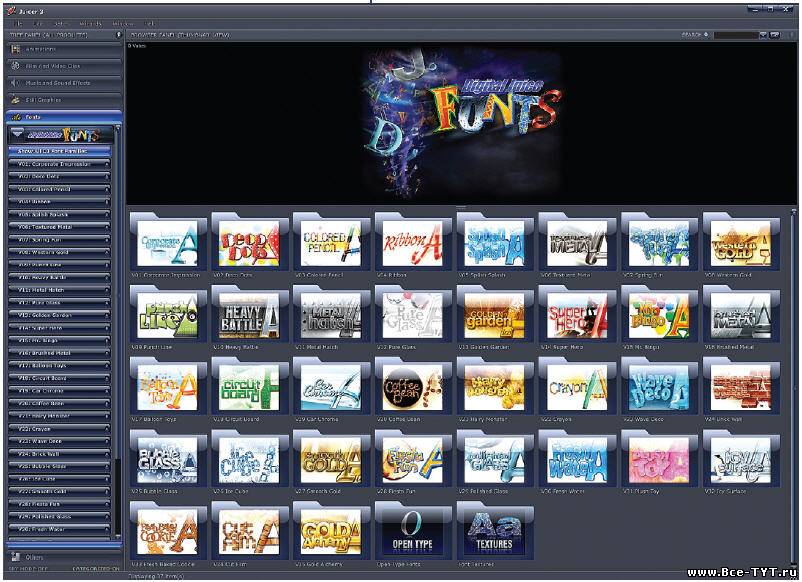802x582 pixels.
Task: Select V13: Golden Garden in tree list
Action: point(59,315)
